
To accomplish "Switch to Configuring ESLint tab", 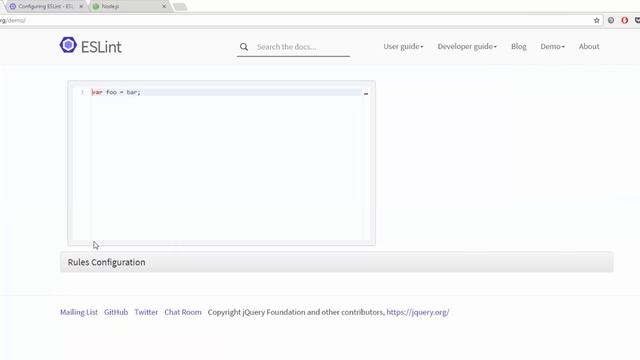I will [46, 7].
